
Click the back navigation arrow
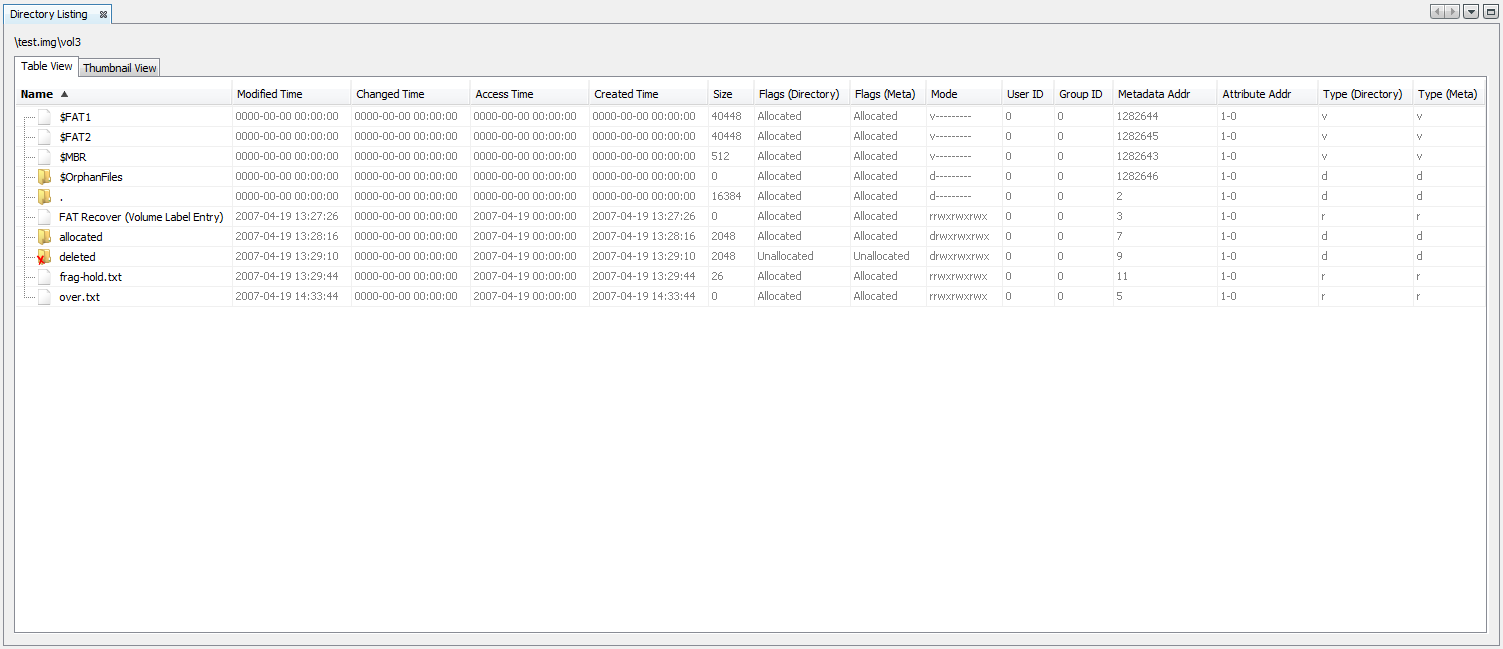tap(1437, 11)
